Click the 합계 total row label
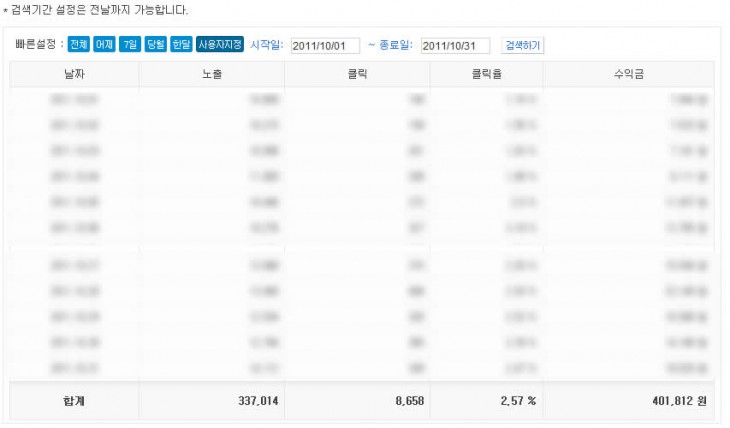730x428 pixels. [75, 400]
